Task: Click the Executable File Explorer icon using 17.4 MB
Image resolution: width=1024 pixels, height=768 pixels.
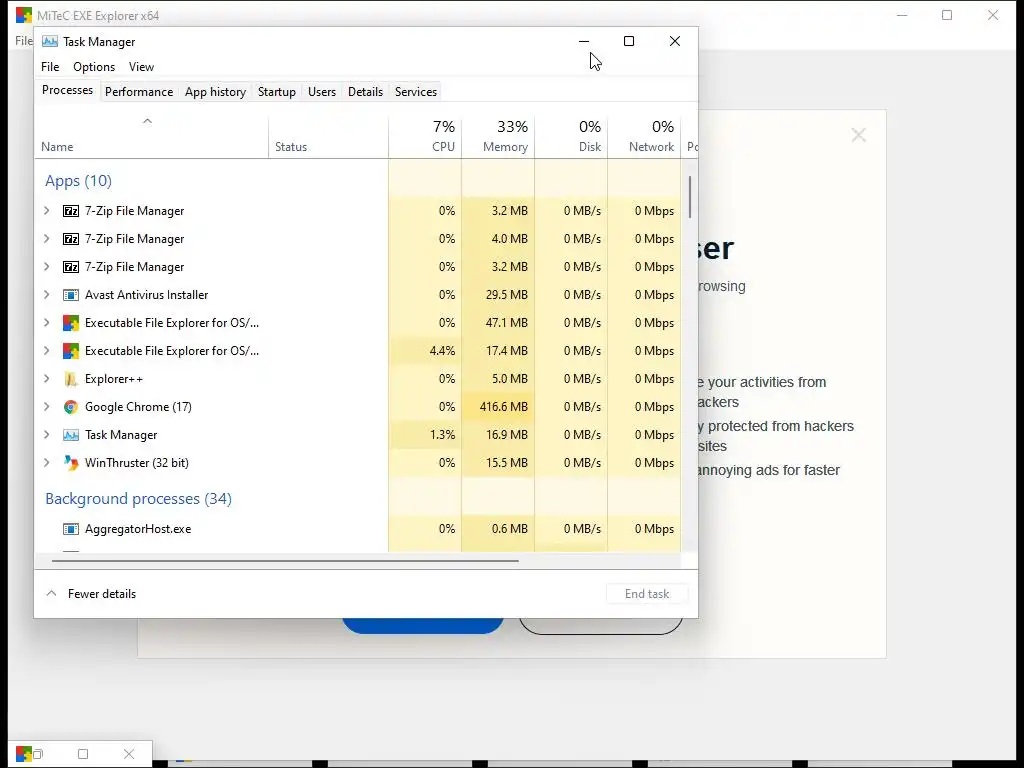Action: point(71,351)
